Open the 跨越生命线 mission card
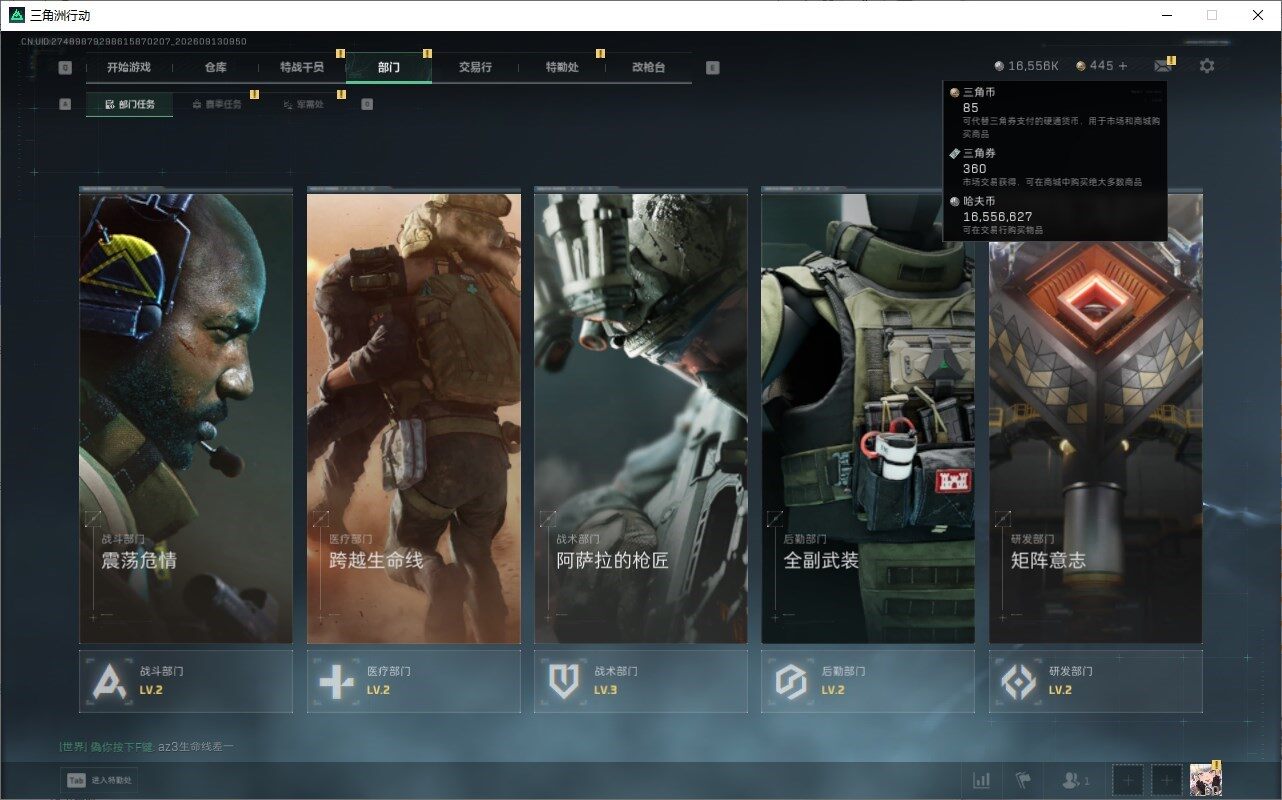The image size is (1282, 800). 414,418
